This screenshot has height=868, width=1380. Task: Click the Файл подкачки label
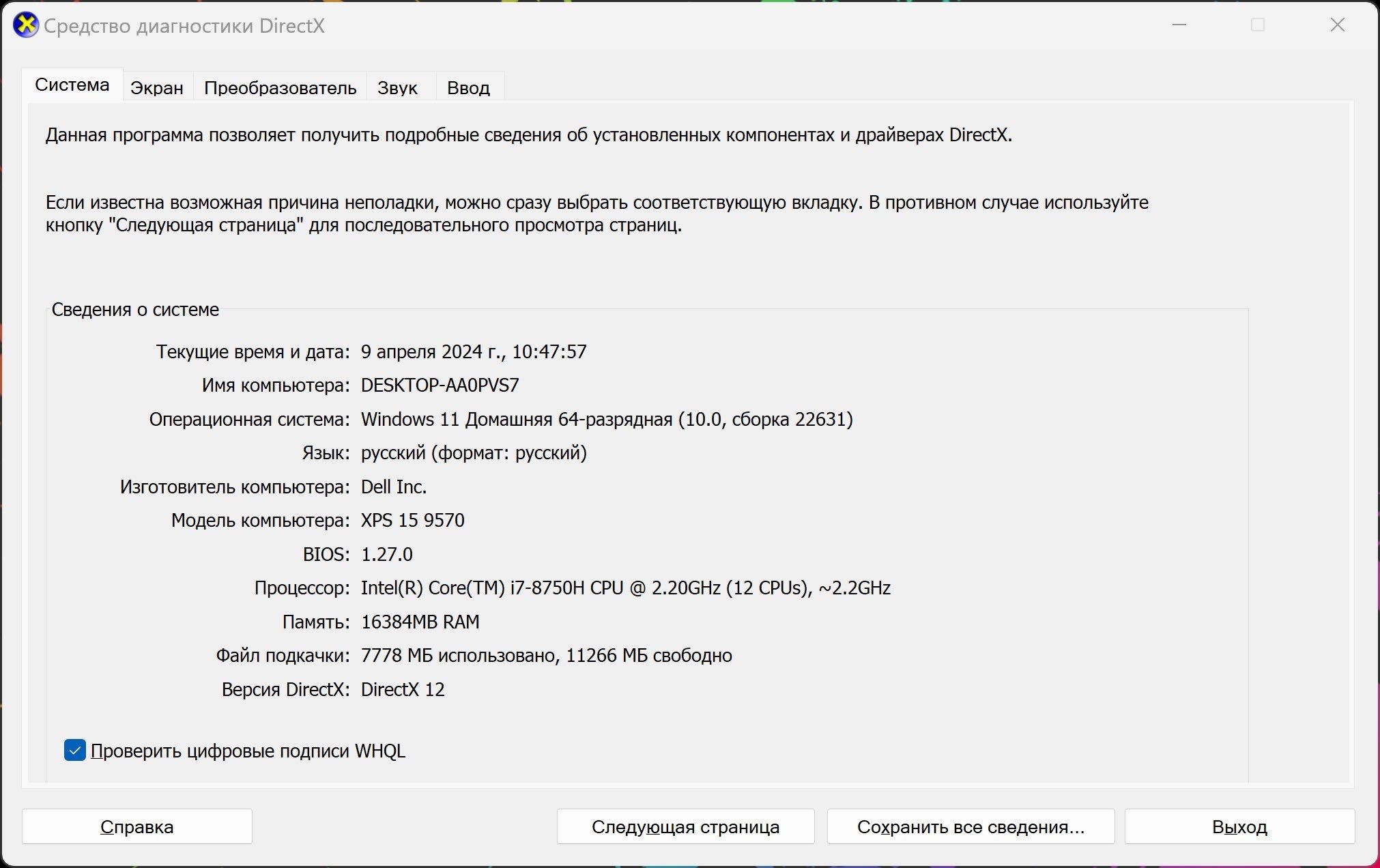(x=283, y=656)
